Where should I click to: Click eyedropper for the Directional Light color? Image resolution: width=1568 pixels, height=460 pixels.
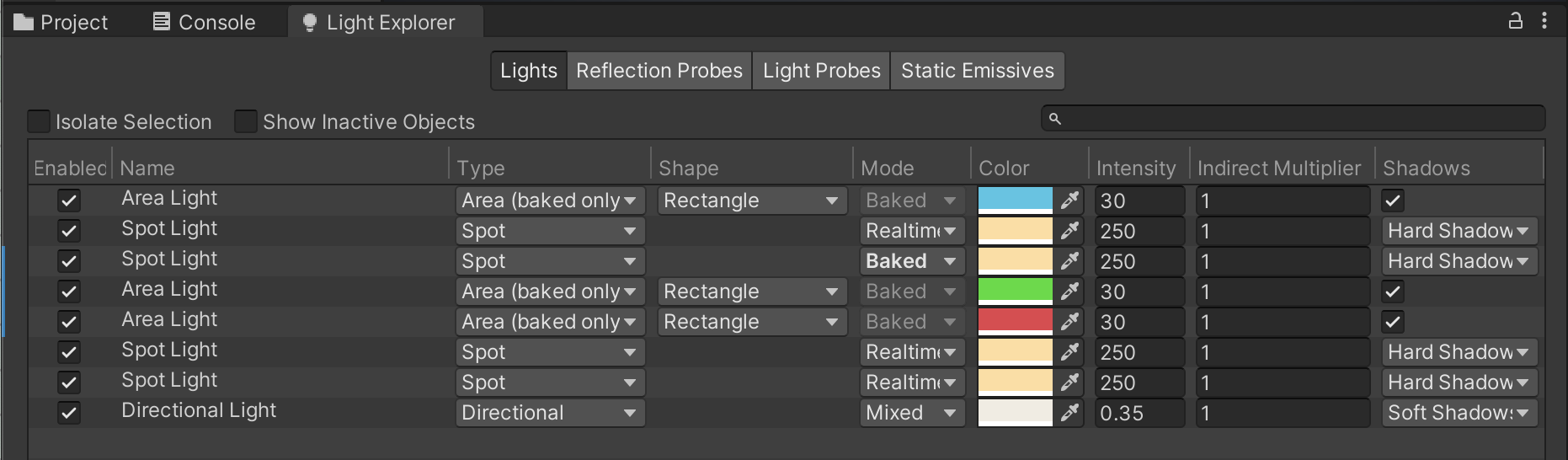1069,413
